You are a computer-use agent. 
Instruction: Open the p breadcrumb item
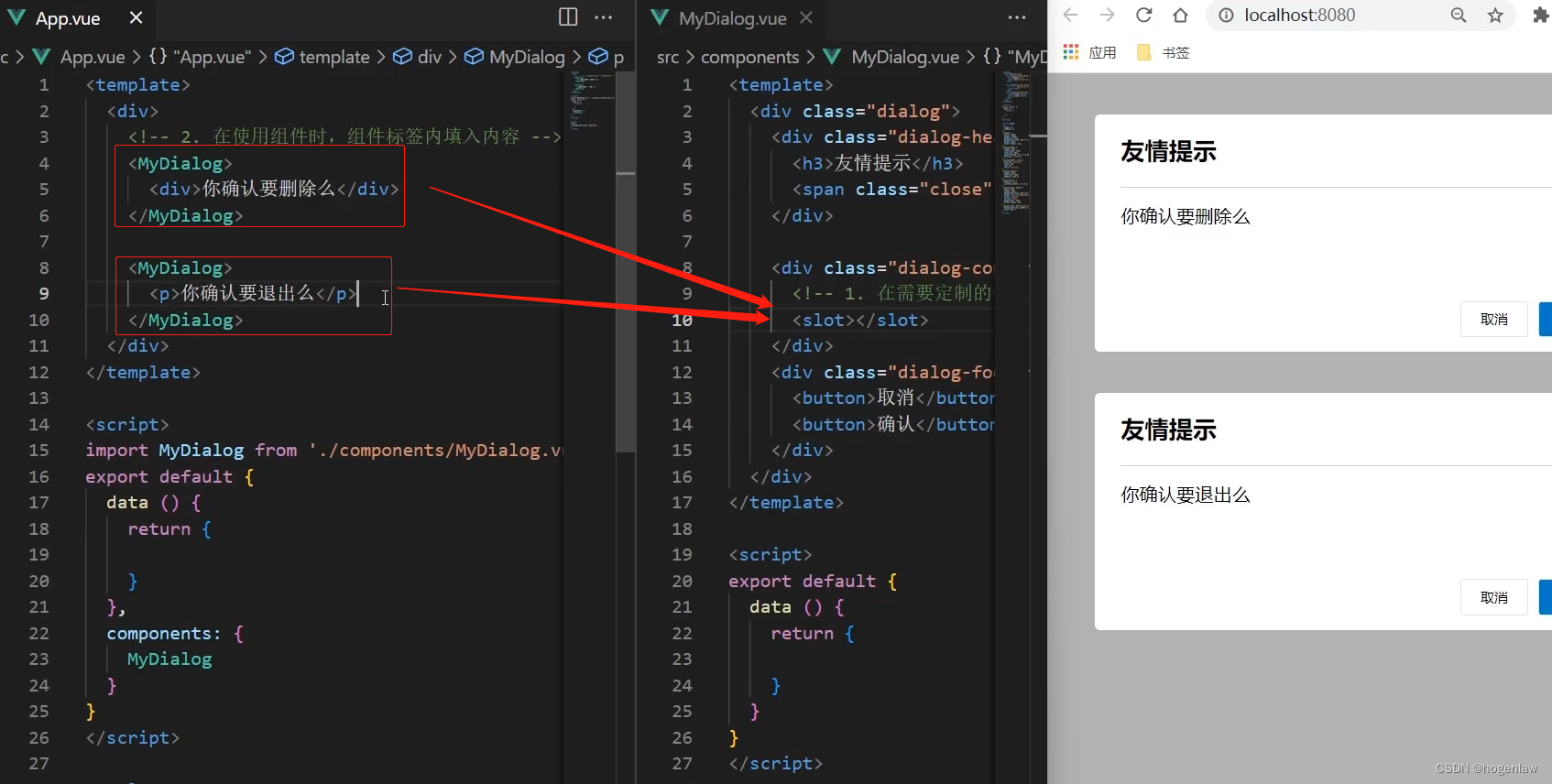coord(607,57)
